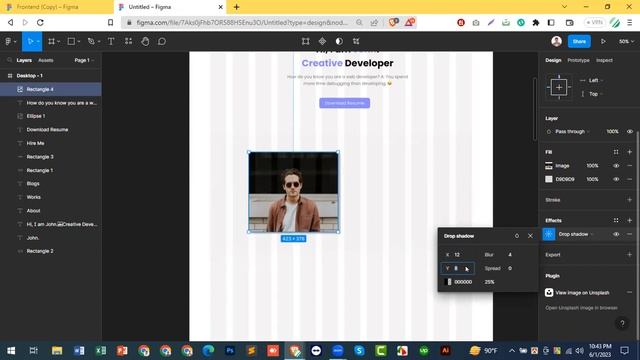Switch to the Design tab

pyautogui.click(x=553, y=60)
